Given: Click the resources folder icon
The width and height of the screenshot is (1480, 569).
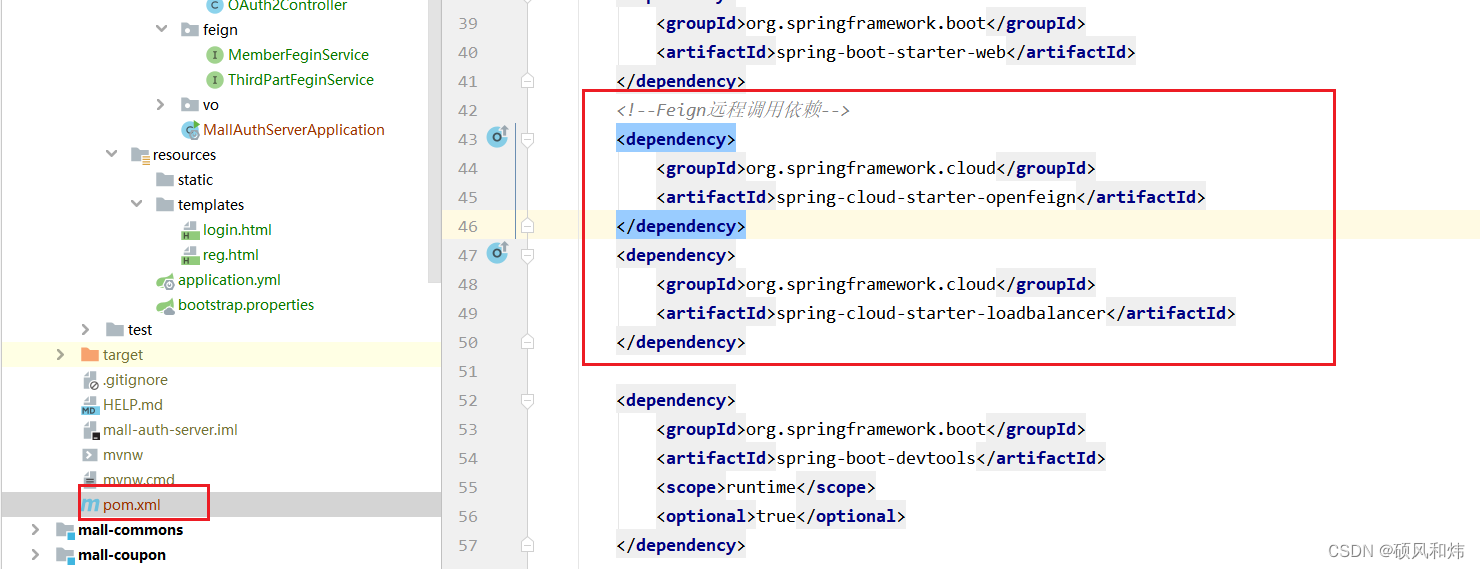Looking at the screenshot, I should point(140,155).
